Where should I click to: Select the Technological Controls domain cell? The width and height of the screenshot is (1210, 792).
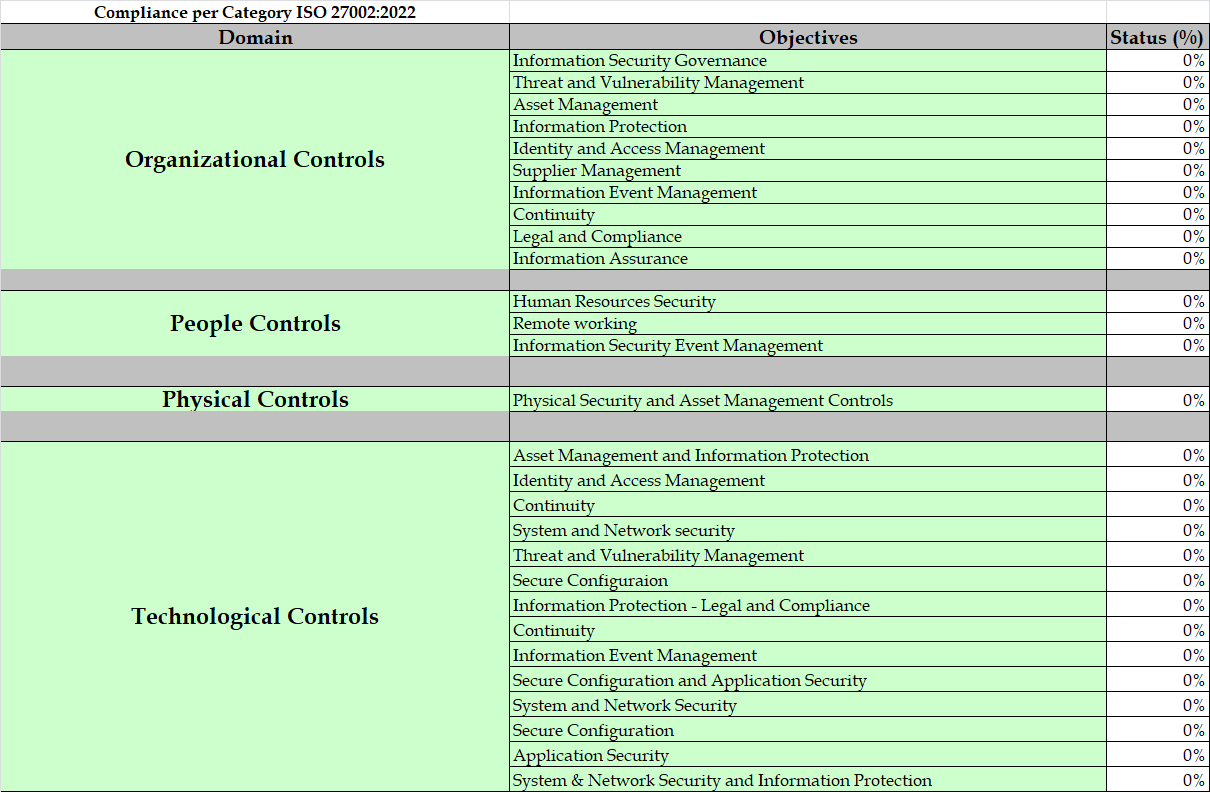point(255,617)
